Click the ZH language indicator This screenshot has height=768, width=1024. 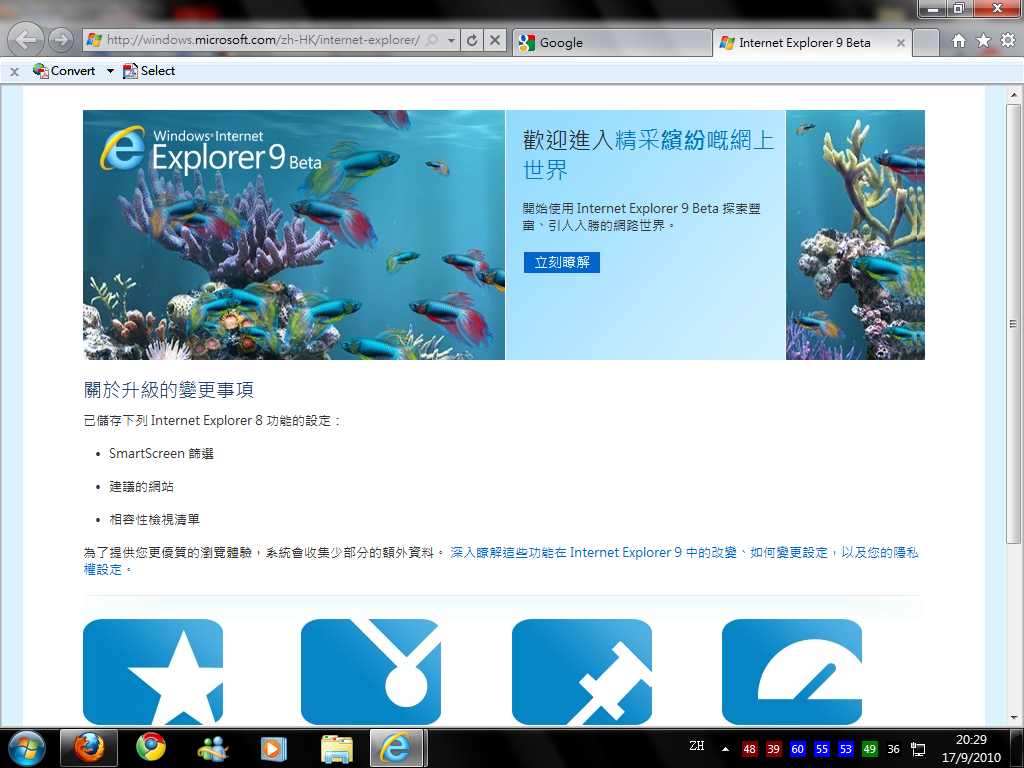(x=697, y=746)
